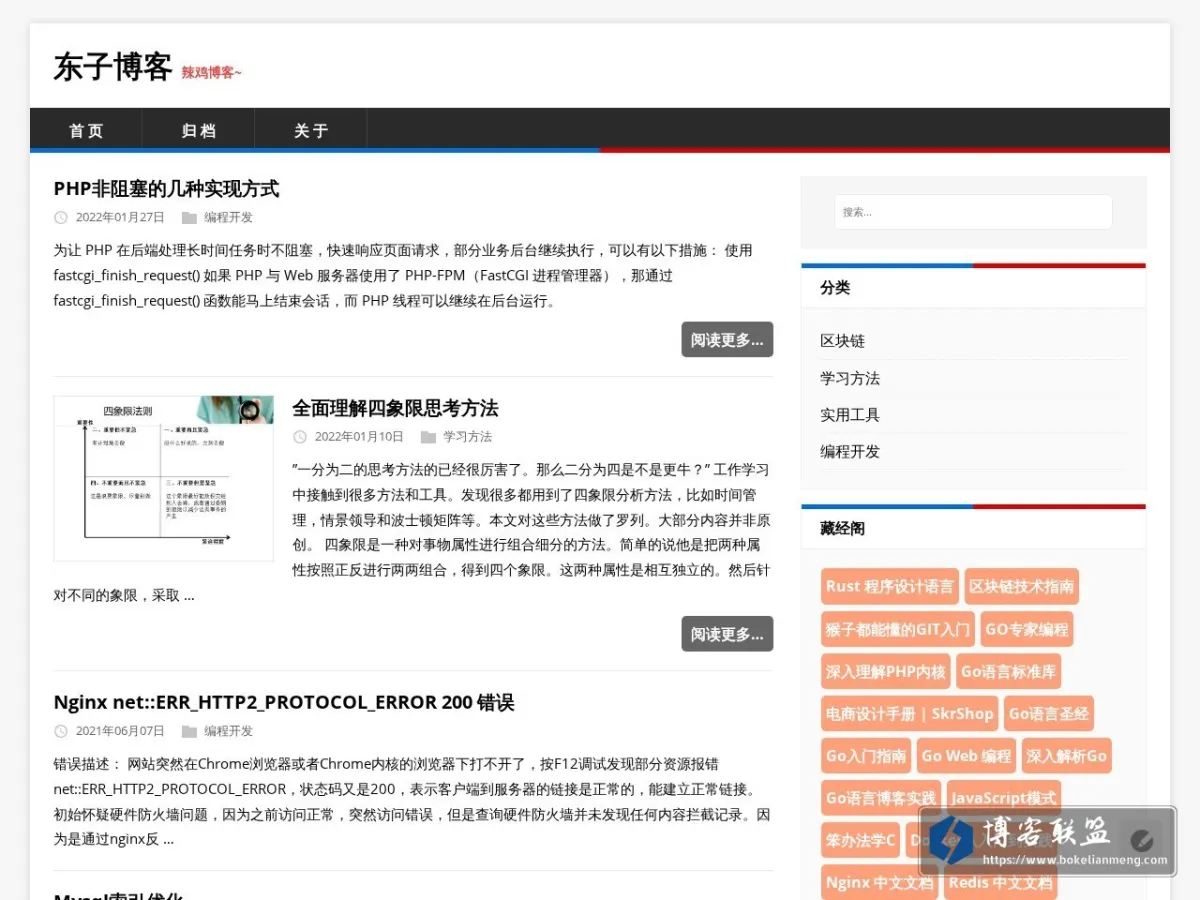Open the 关于 navigation item

pos(311,130)
